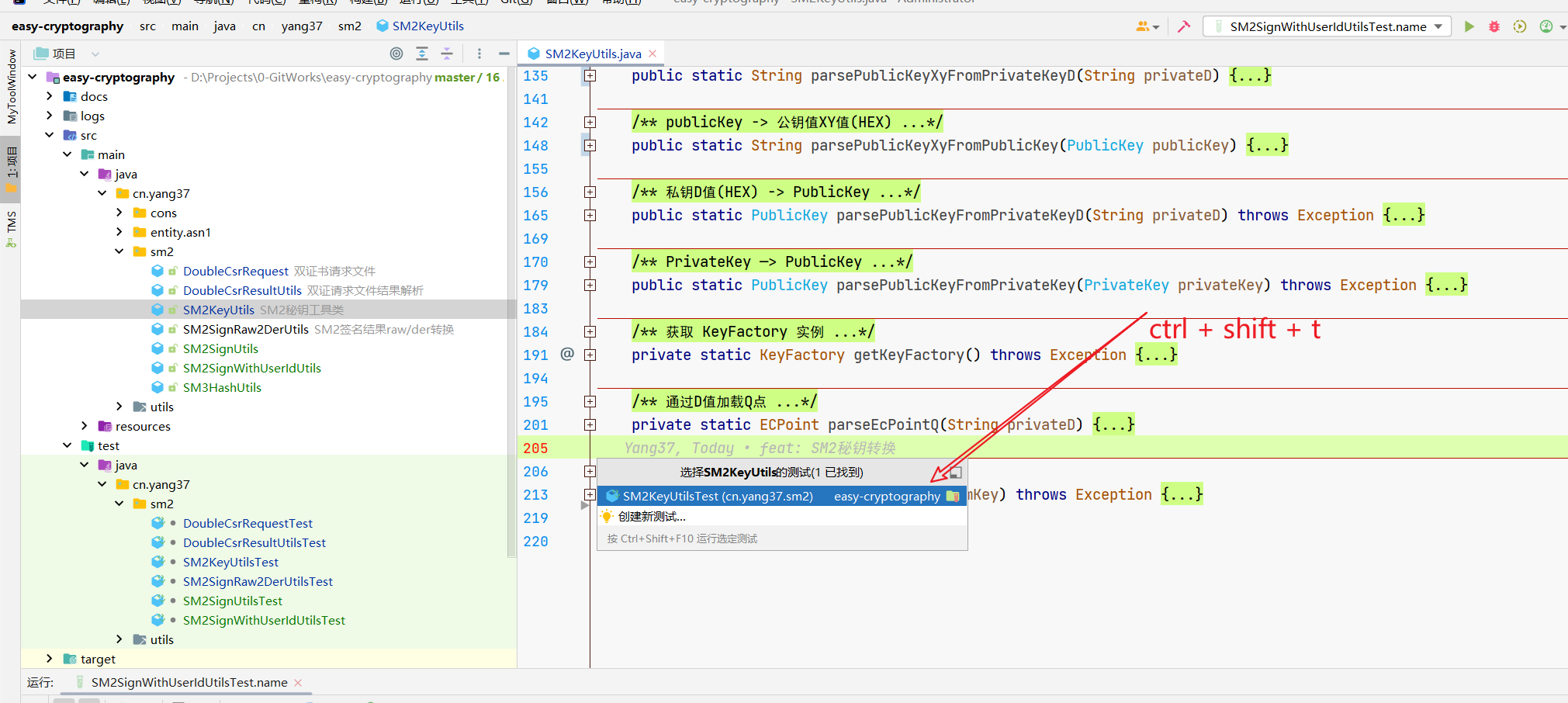This screenshot has width=1568, height=703.
Task: Select SM2KeyUtilsTest in project tree
Action: 230,562
